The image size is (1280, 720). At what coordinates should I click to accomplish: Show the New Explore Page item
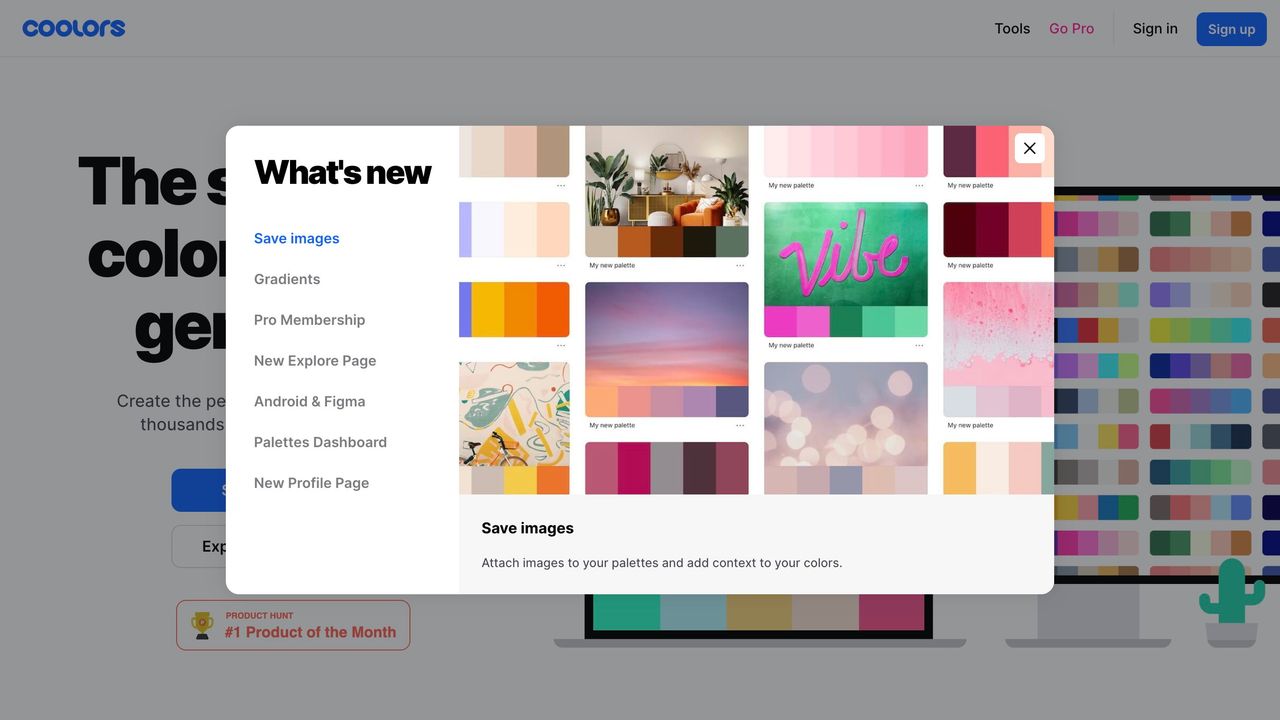[x=315, y=361]
